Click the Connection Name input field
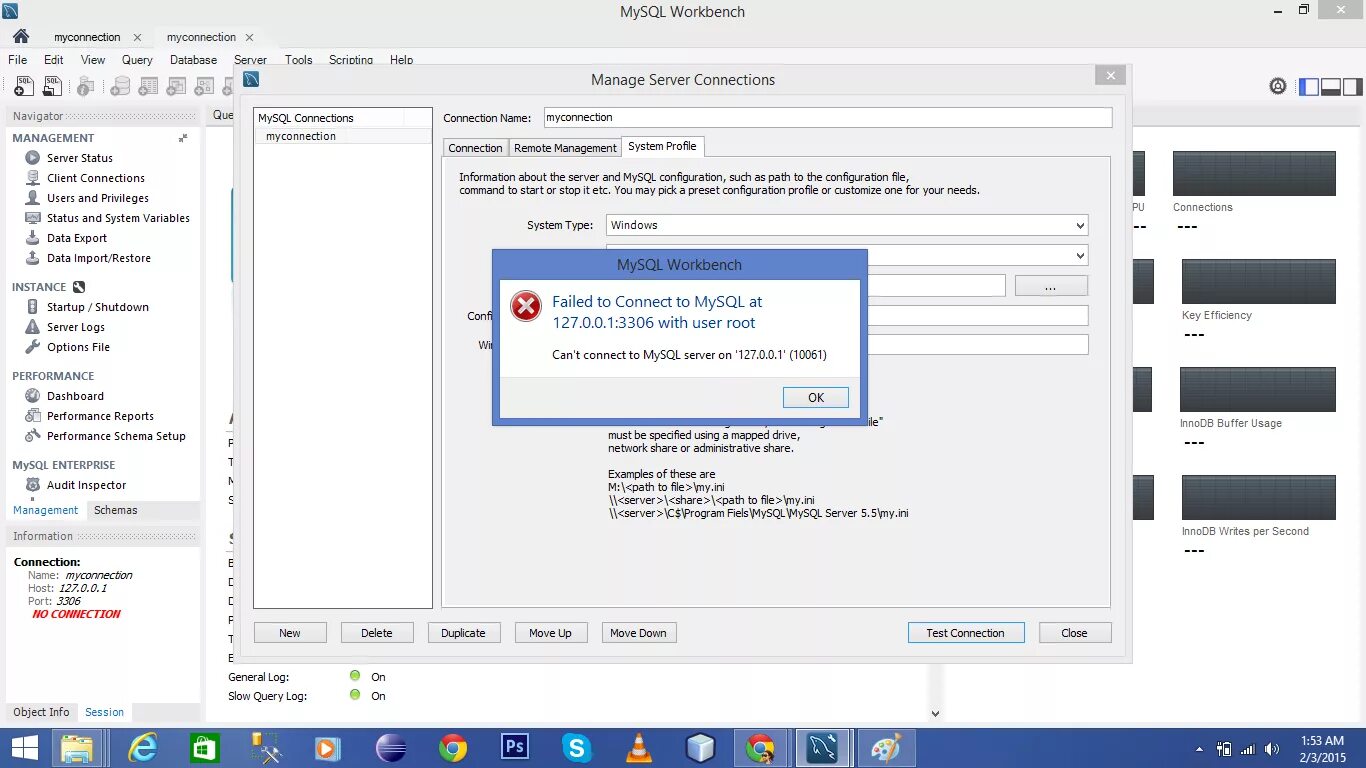This screenshot has height=768, width=1366. pyautogui.click(x=828, y=118)
